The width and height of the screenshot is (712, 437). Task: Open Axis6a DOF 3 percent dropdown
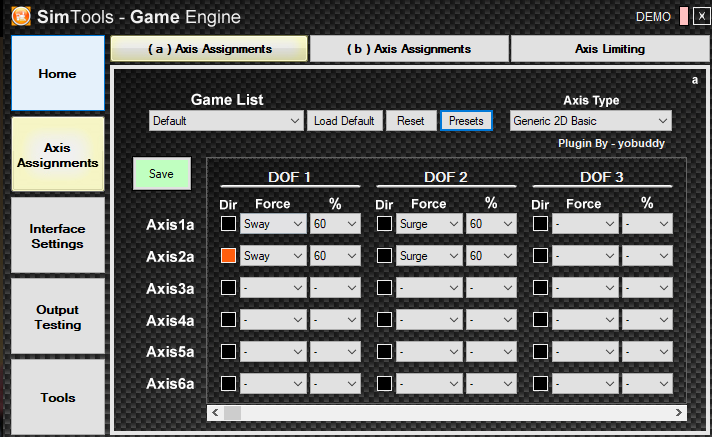click(x=647, y=383)
